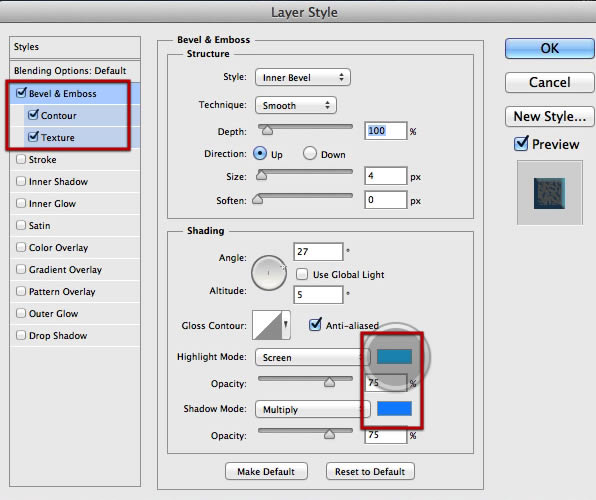The height and width of the screenshot is (500, 596).
Task: Click the Highlight Opacity value field
Action: point(385,383)
